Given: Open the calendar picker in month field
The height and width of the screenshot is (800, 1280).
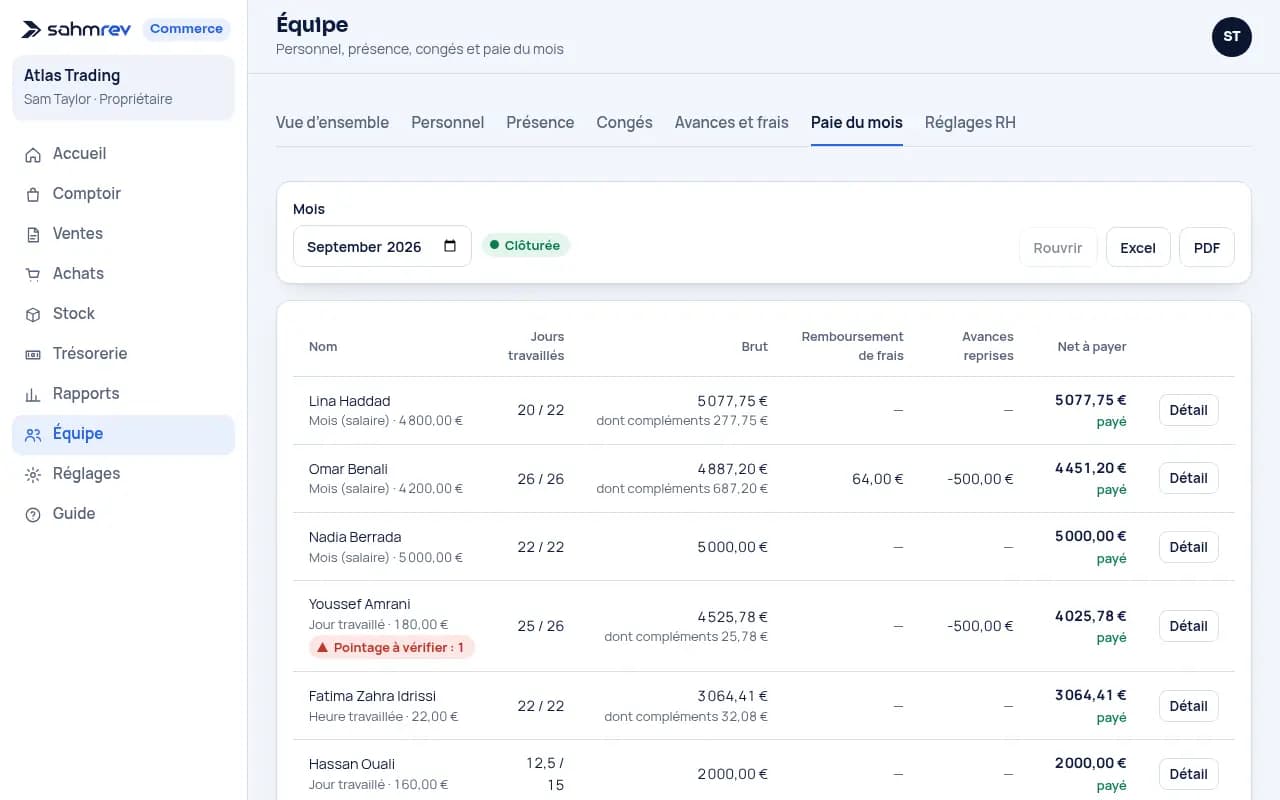Looking at the screenshot, I should coord(450,246).
